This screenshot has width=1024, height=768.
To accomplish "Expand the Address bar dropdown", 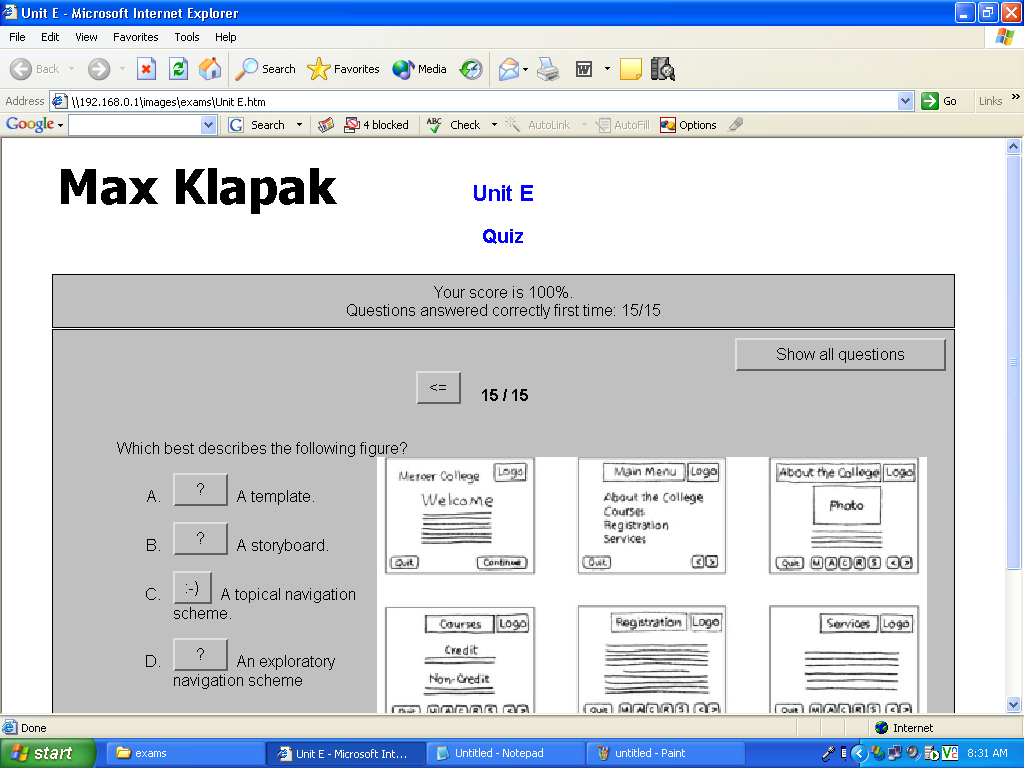I will [x=905, y=101].
